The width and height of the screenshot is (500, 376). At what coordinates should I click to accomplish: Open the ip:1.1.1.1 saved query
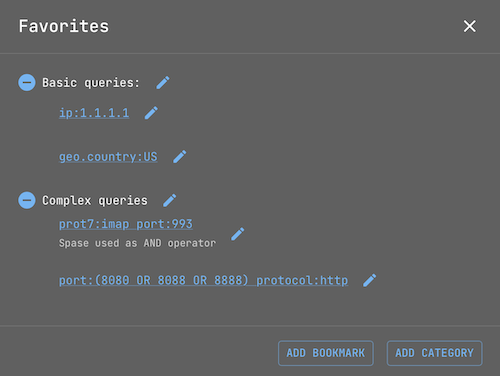tap(94, 113)
